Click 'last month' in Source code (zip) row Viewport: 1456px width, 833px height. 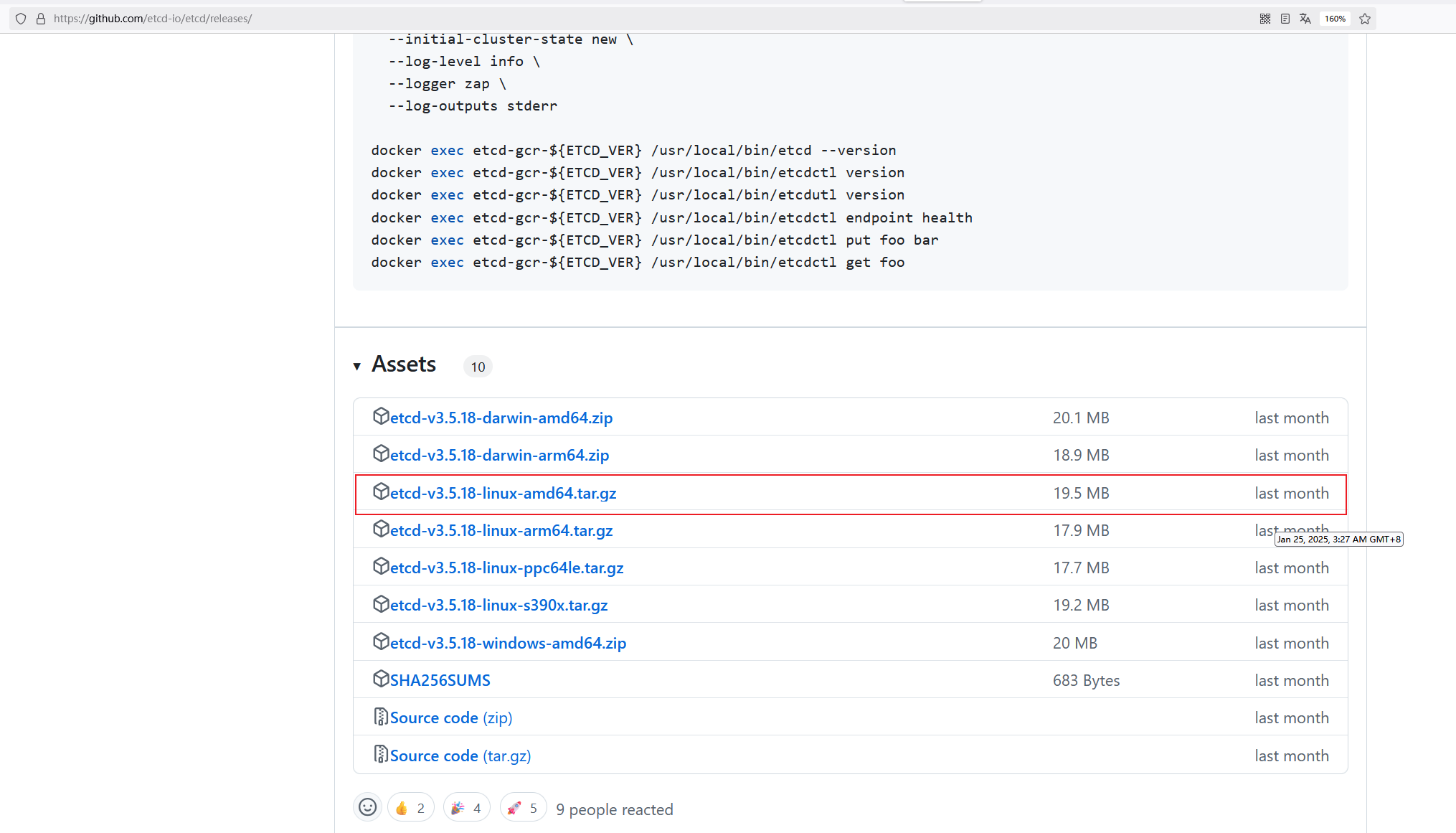(1292, 717)
